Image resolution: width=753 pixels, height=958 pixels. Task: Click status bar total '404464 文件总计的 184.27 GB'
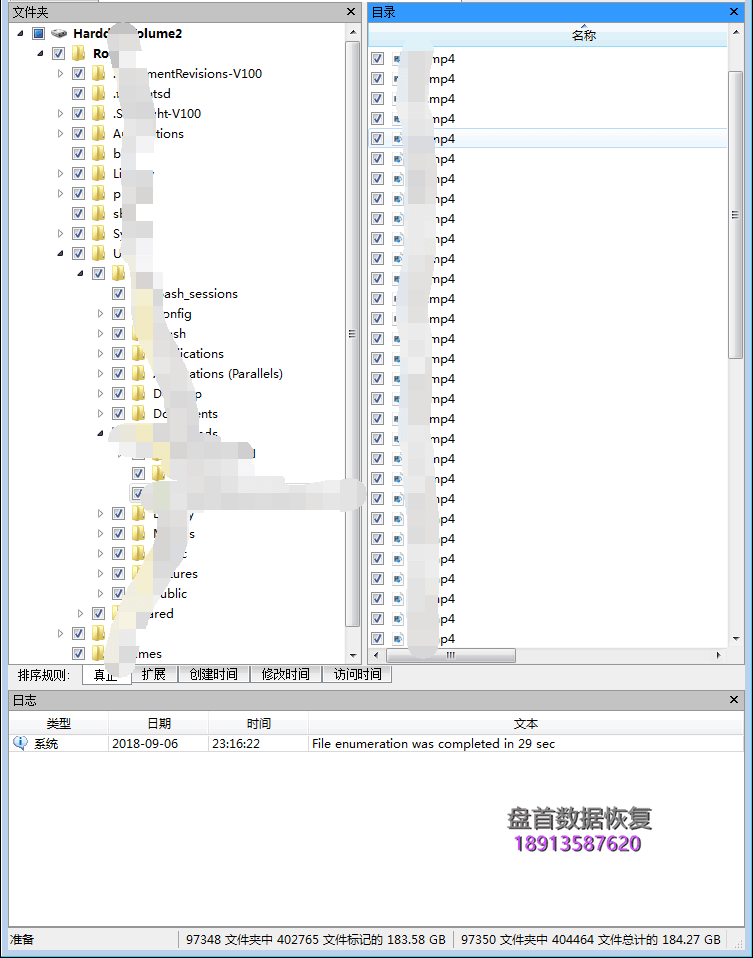click(636, 939)
